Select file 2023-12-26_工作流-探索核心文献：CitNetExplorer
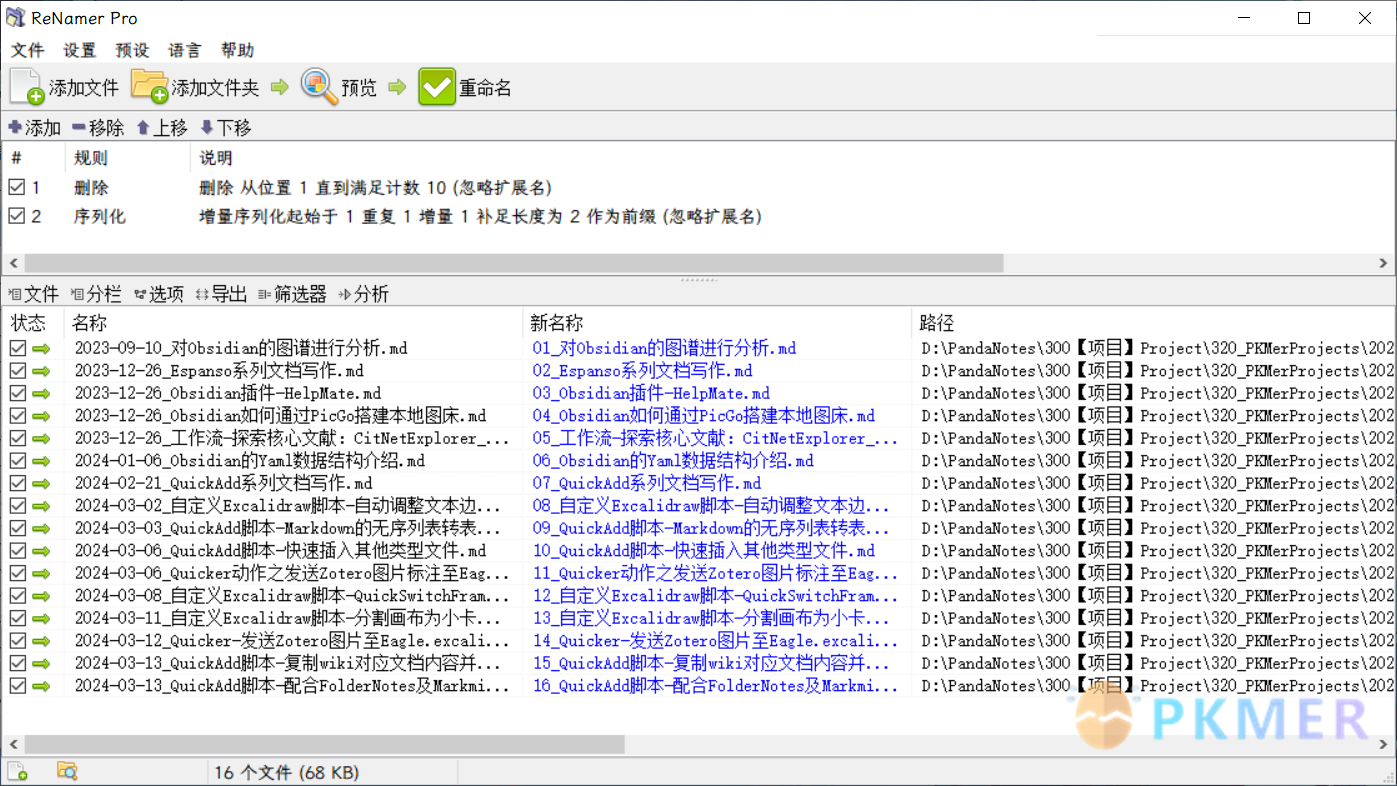 (292, 438)
